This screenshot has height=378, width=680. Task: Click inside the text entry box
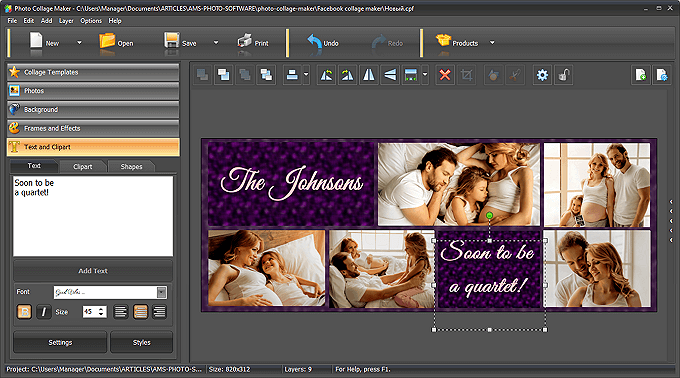tap(93, 216)
